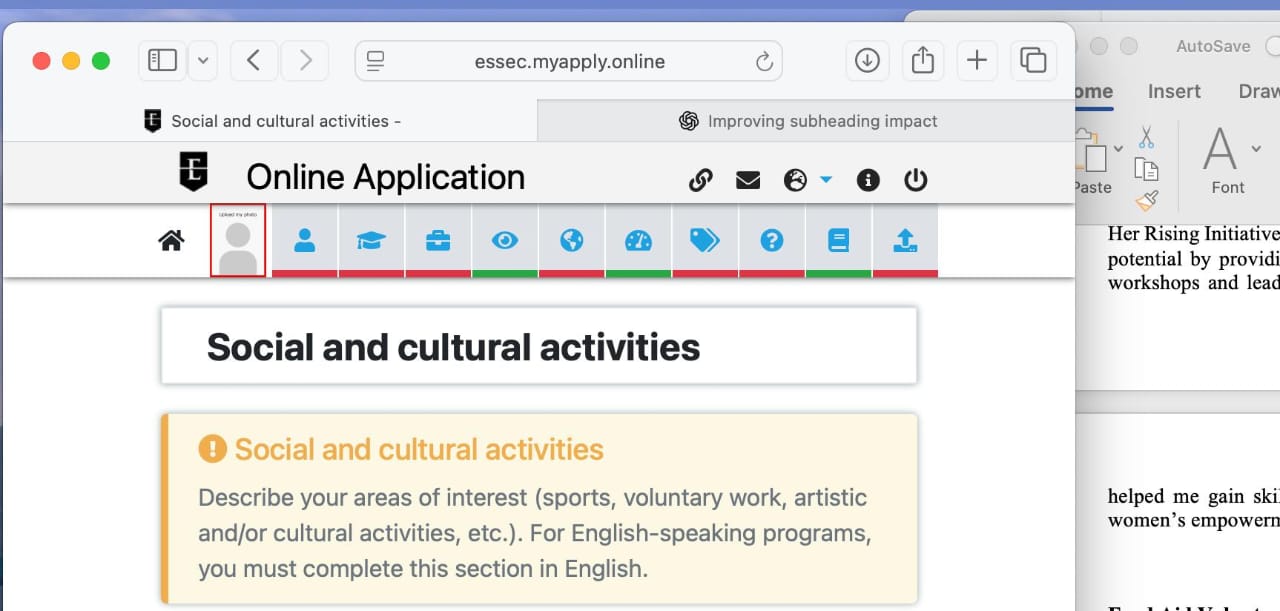Expand the Font dropdown arrow in Word
The width and height of the screenshot is (1280, 611).
(x=1256, y=149)
